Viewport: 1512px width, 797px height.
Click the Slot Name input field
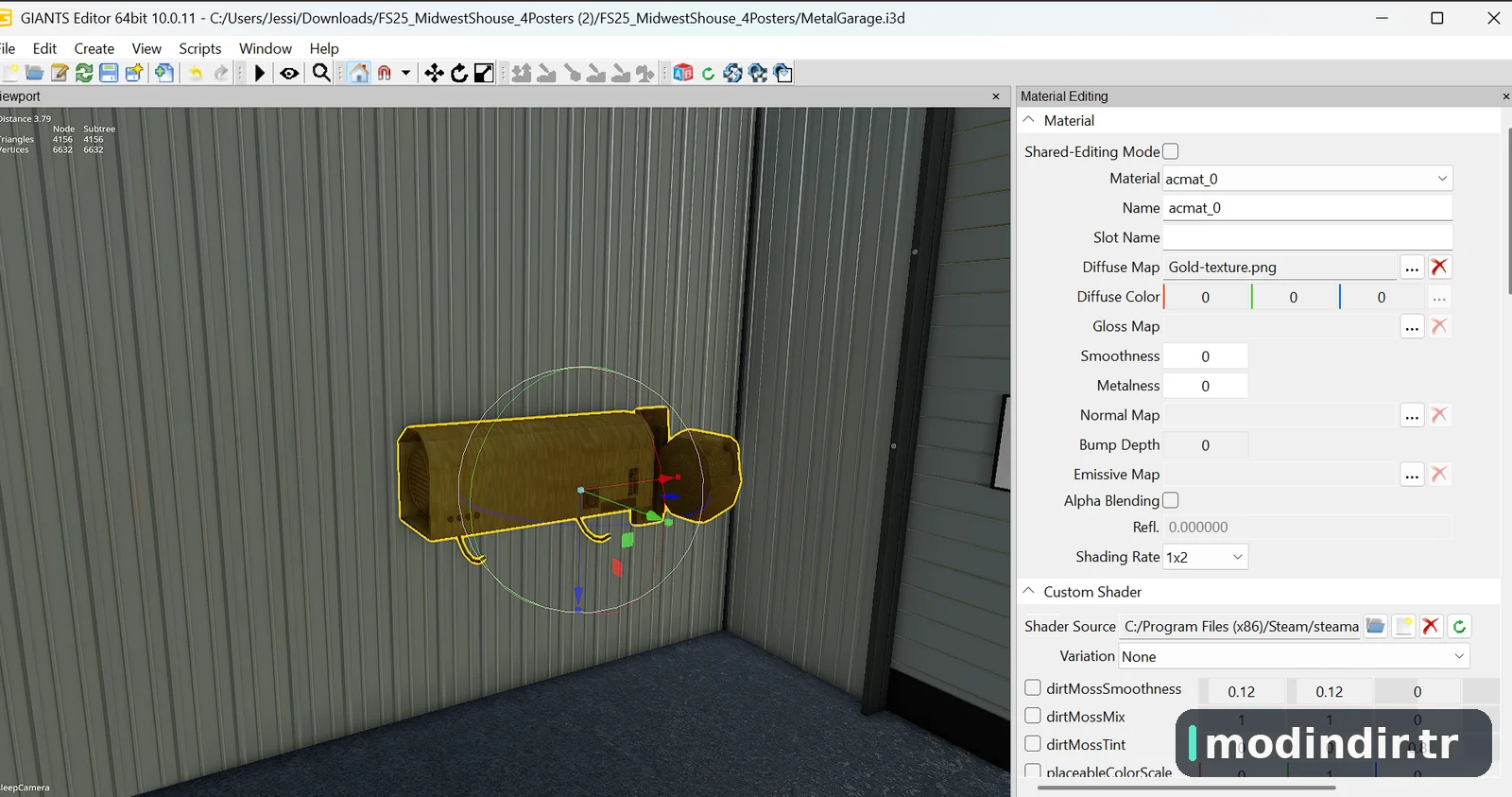pyautogui.click(x=1308, y=237)
